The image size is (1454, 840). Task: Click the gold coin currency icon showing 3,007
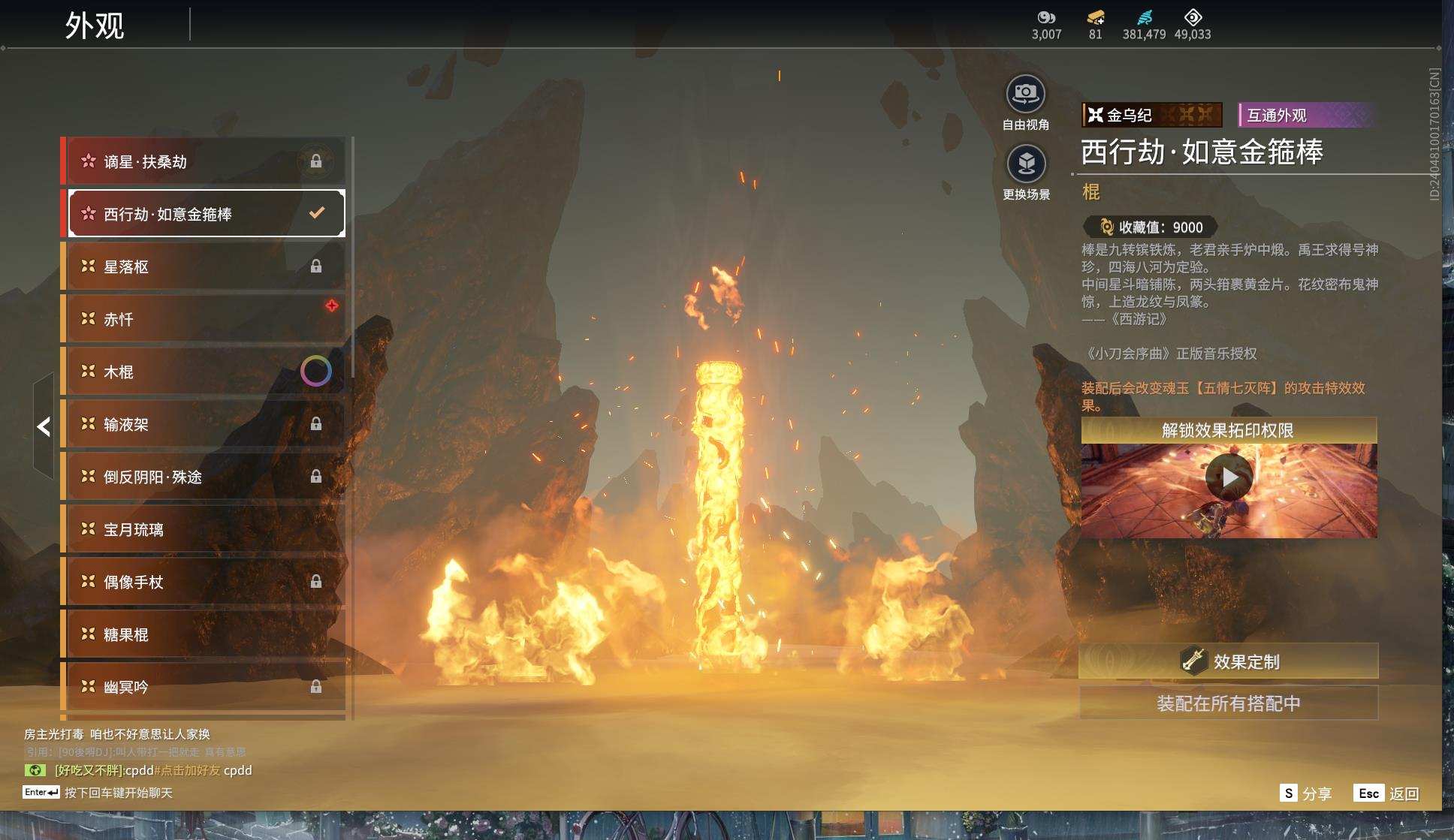1046,17
